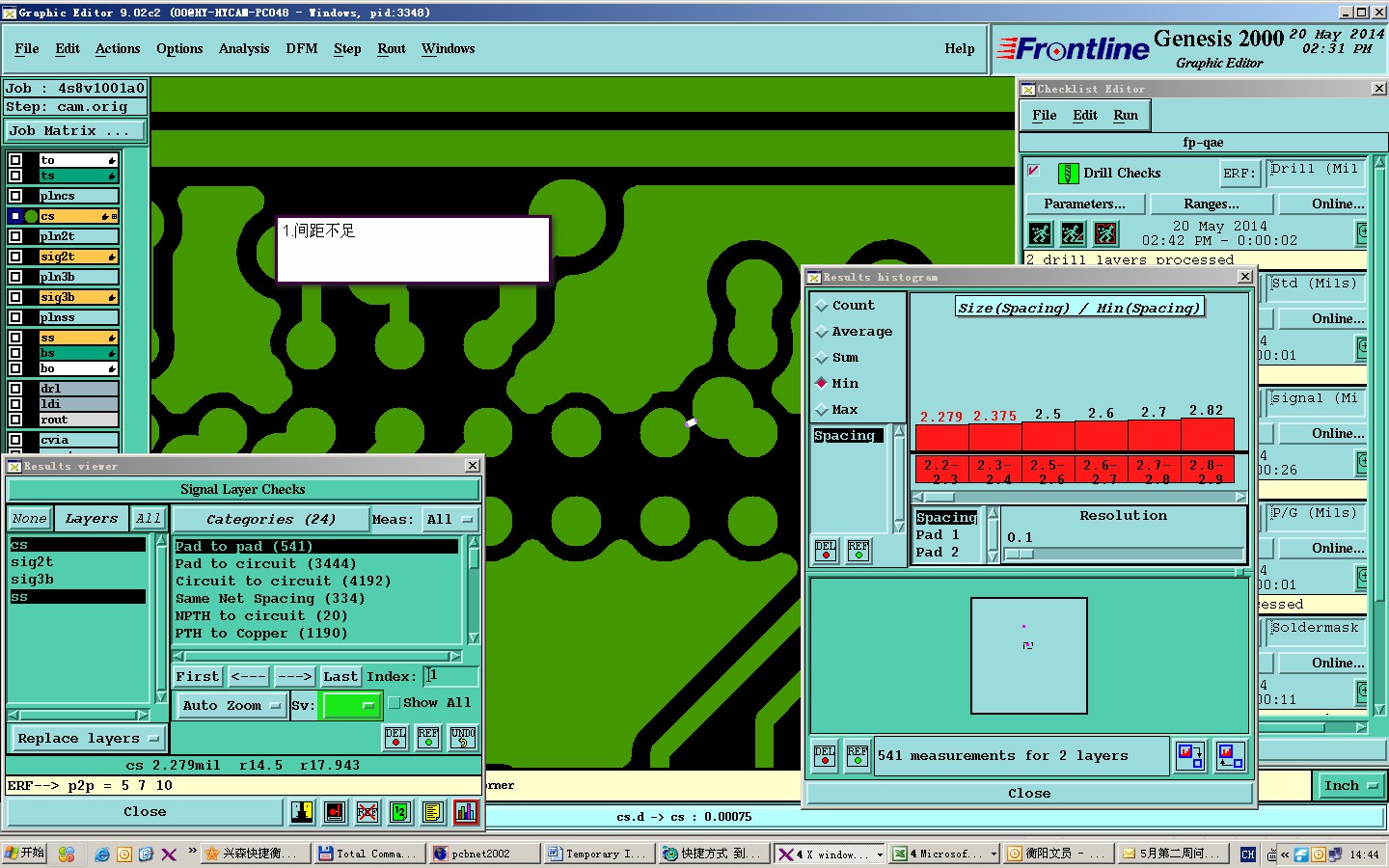Click the expand plus icon next to Drill Checks time
The image size is (1389, 868).
click(1362, 232)
